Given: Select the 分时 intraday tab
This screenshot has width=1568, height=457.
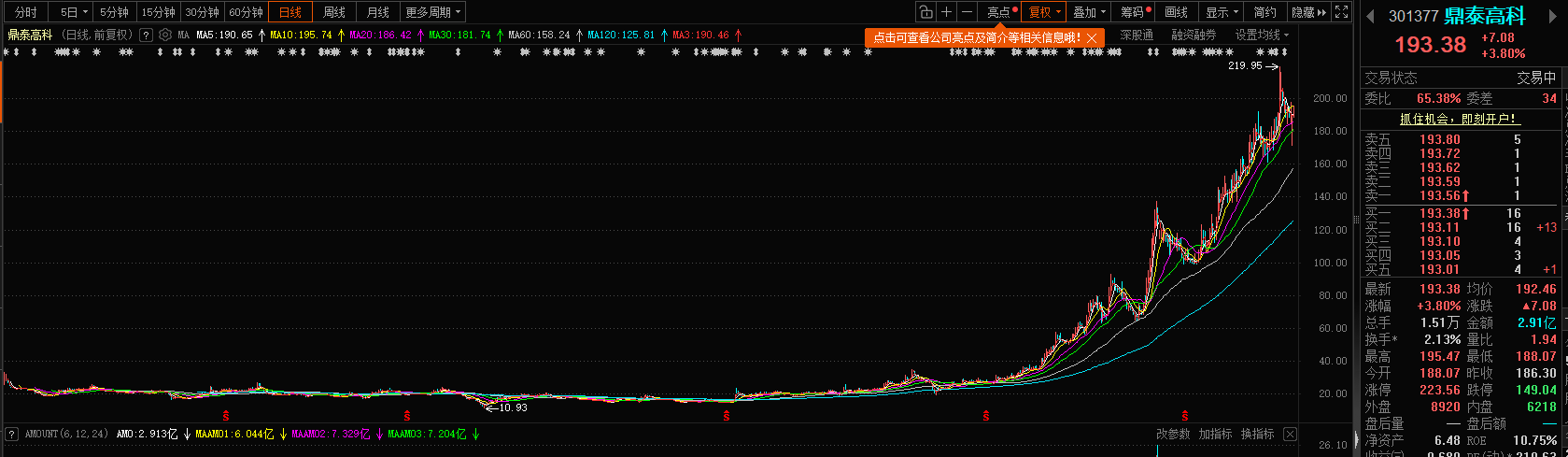Looking at the screenshot, I should click(26, 12).
